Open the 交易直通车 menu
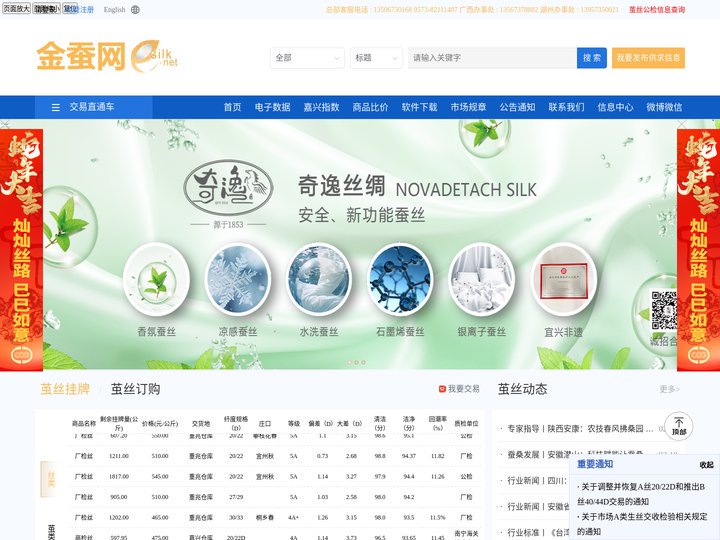The height and width of the screenshot is (540, 720). (94, 107)
